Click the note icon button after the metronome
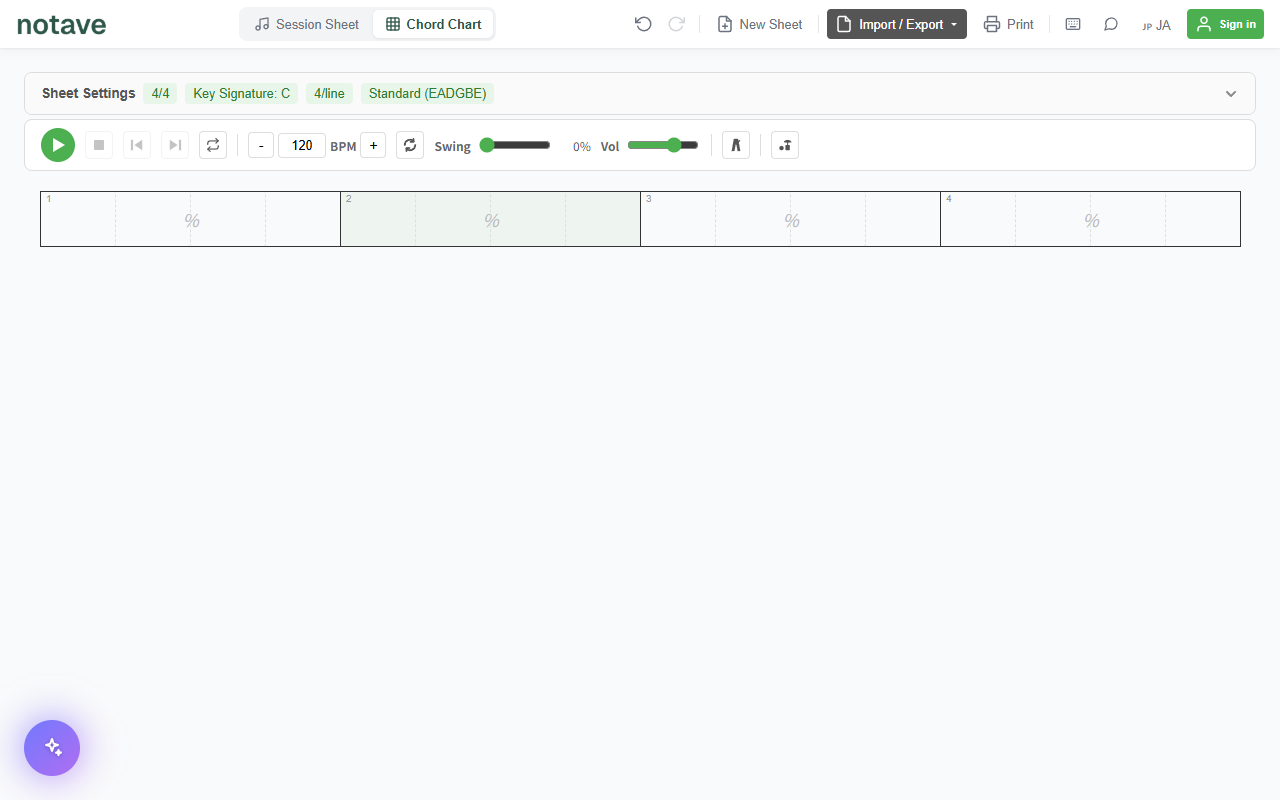Viewport: 1280px width, 800px height. 785,145
